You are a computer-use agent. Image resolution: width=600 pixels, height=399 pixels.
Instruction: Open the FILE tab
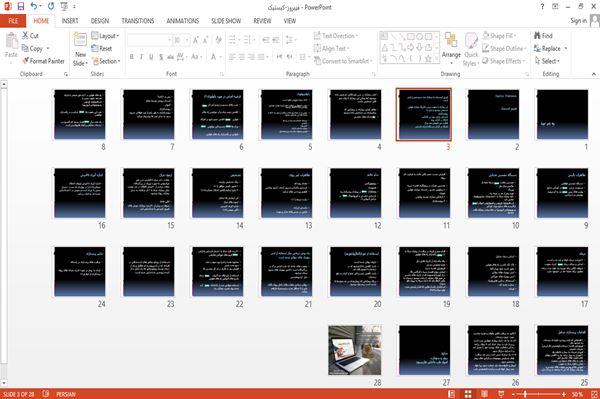[13, 21]
